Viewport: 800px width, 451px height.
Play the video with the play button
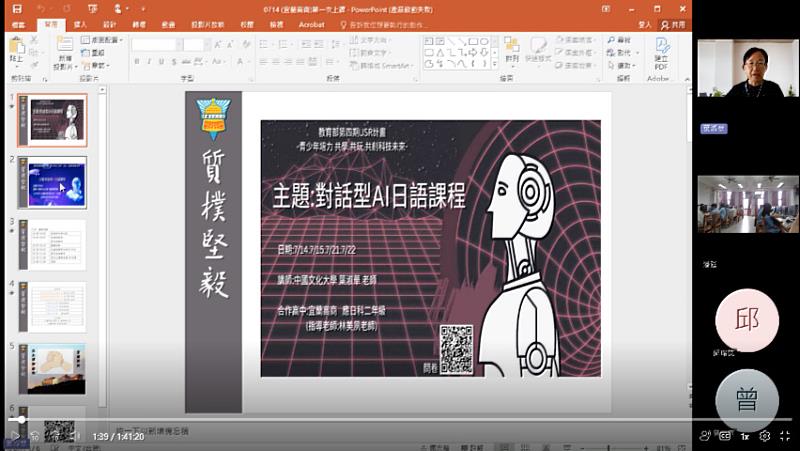tap(15, 436)
